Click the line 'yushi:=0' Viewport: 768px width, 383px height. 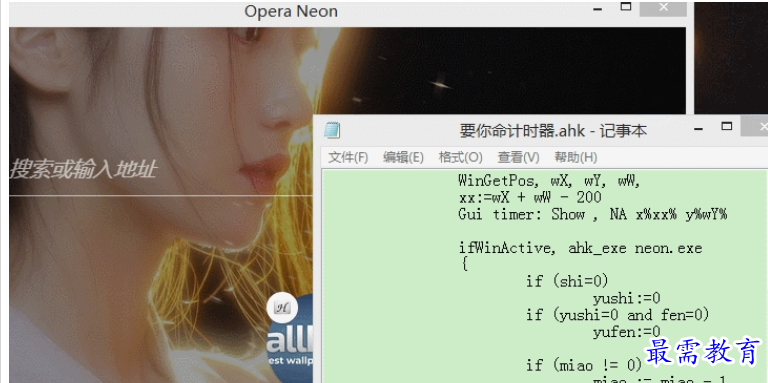pos(626,298)
